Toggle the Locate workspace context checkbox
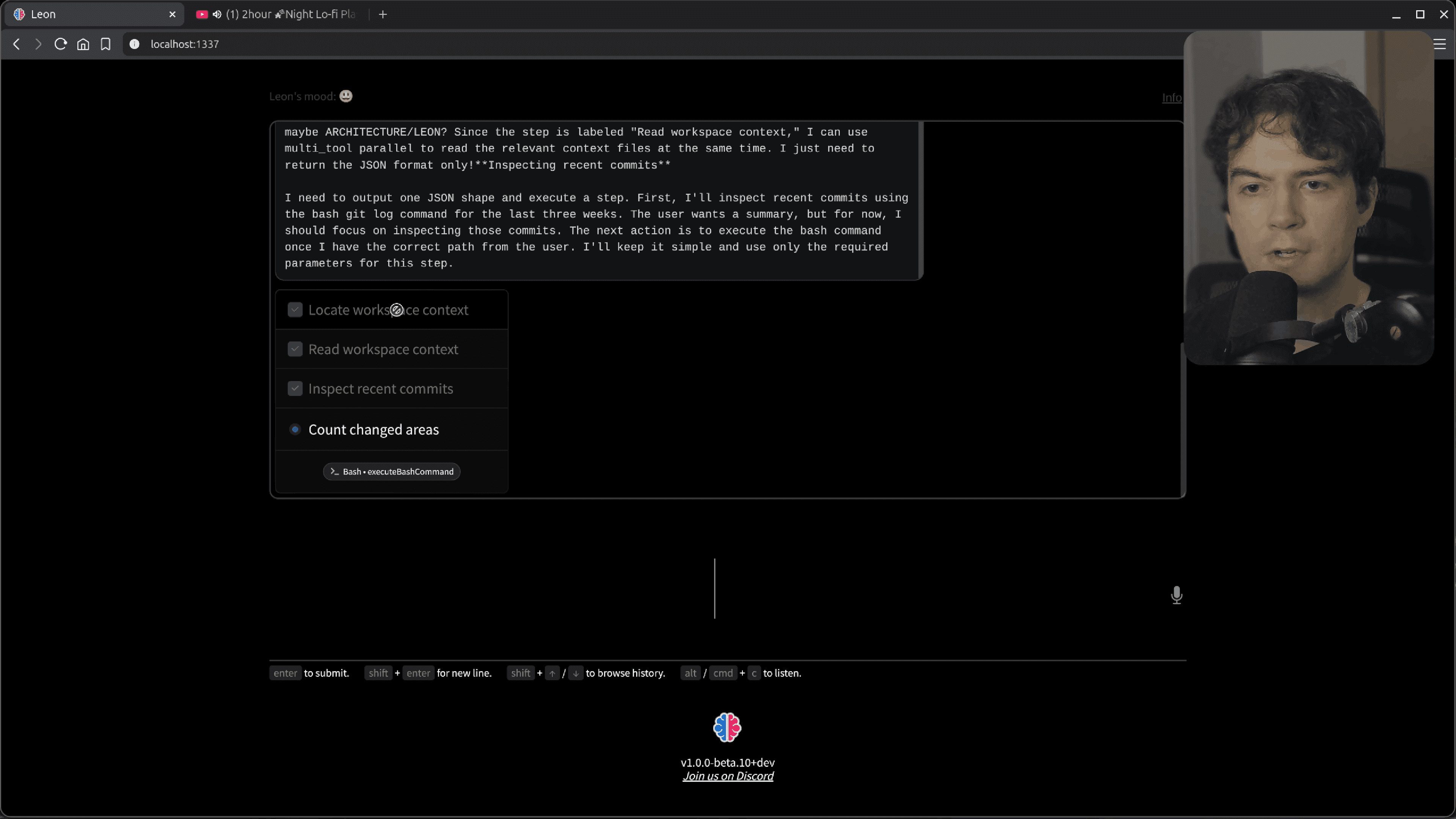 point(295,310)
